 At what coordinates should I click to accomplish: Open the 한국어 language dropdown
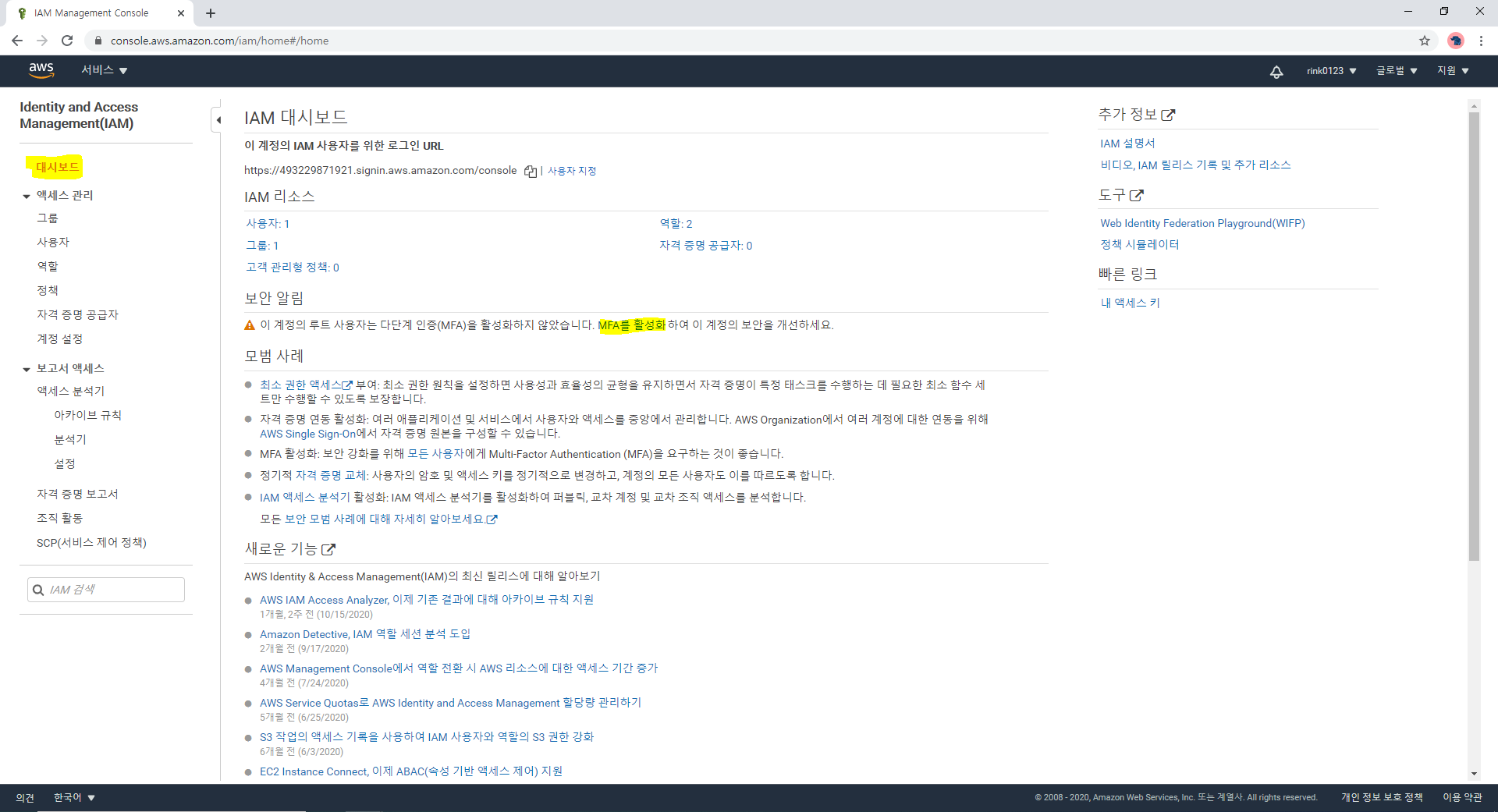pos(74,798)
